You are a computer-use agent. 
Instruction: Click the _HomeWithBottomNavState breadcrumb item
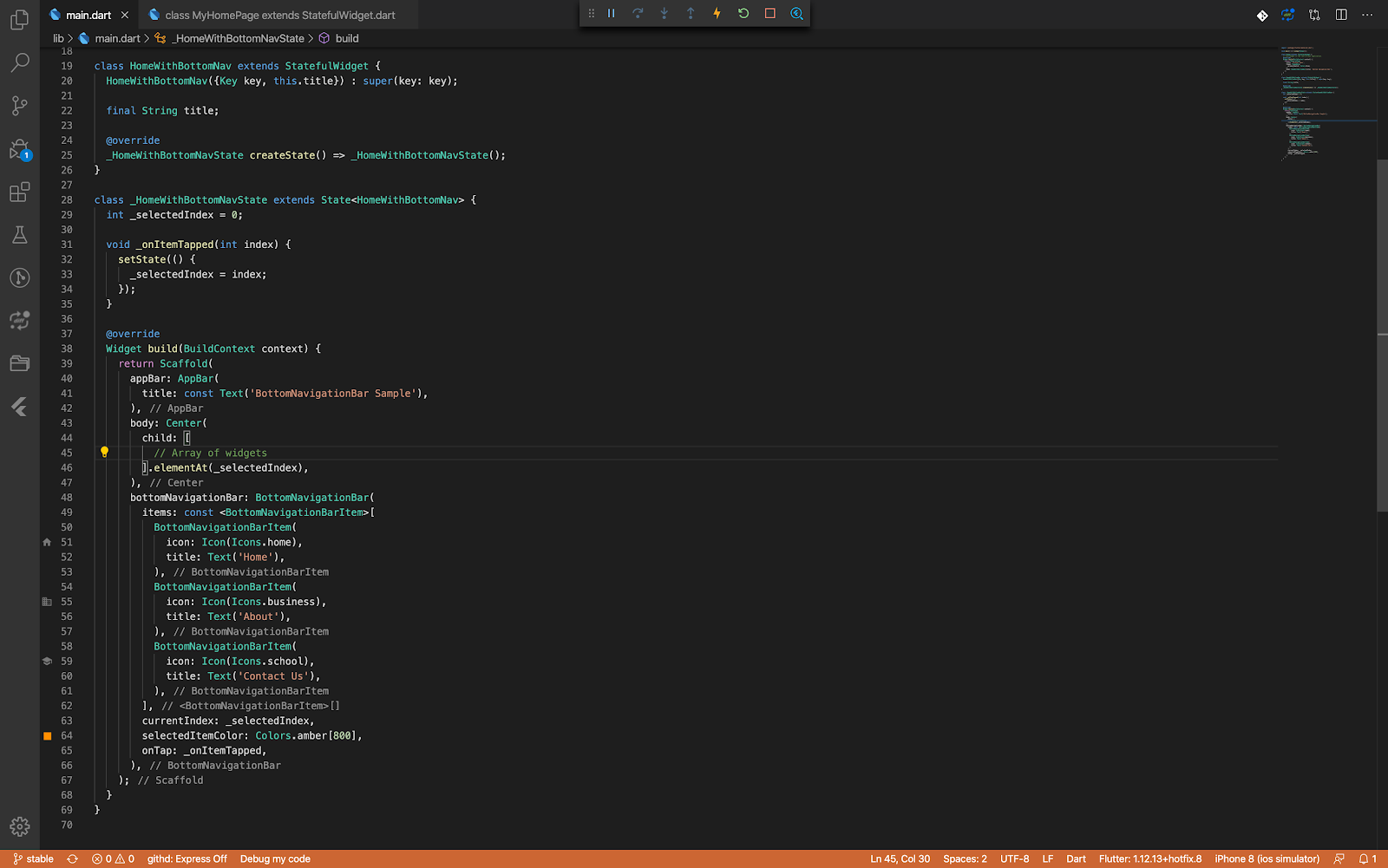coord(239,38)
